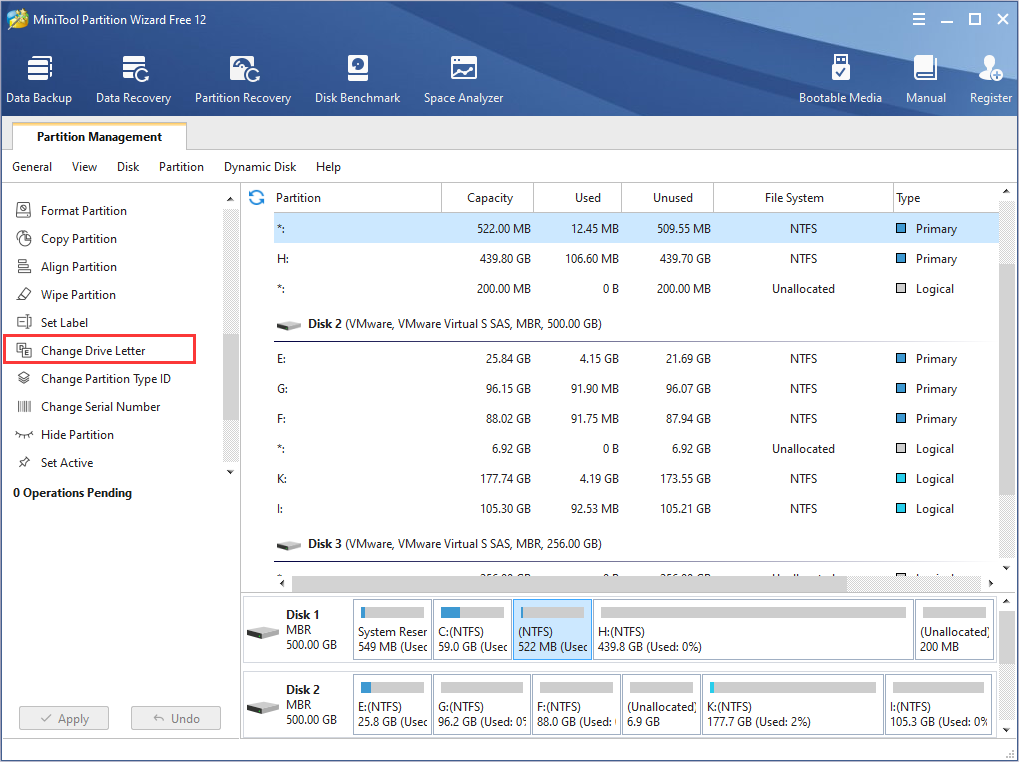Open the Data Backup tool

(x=39, y=80)
